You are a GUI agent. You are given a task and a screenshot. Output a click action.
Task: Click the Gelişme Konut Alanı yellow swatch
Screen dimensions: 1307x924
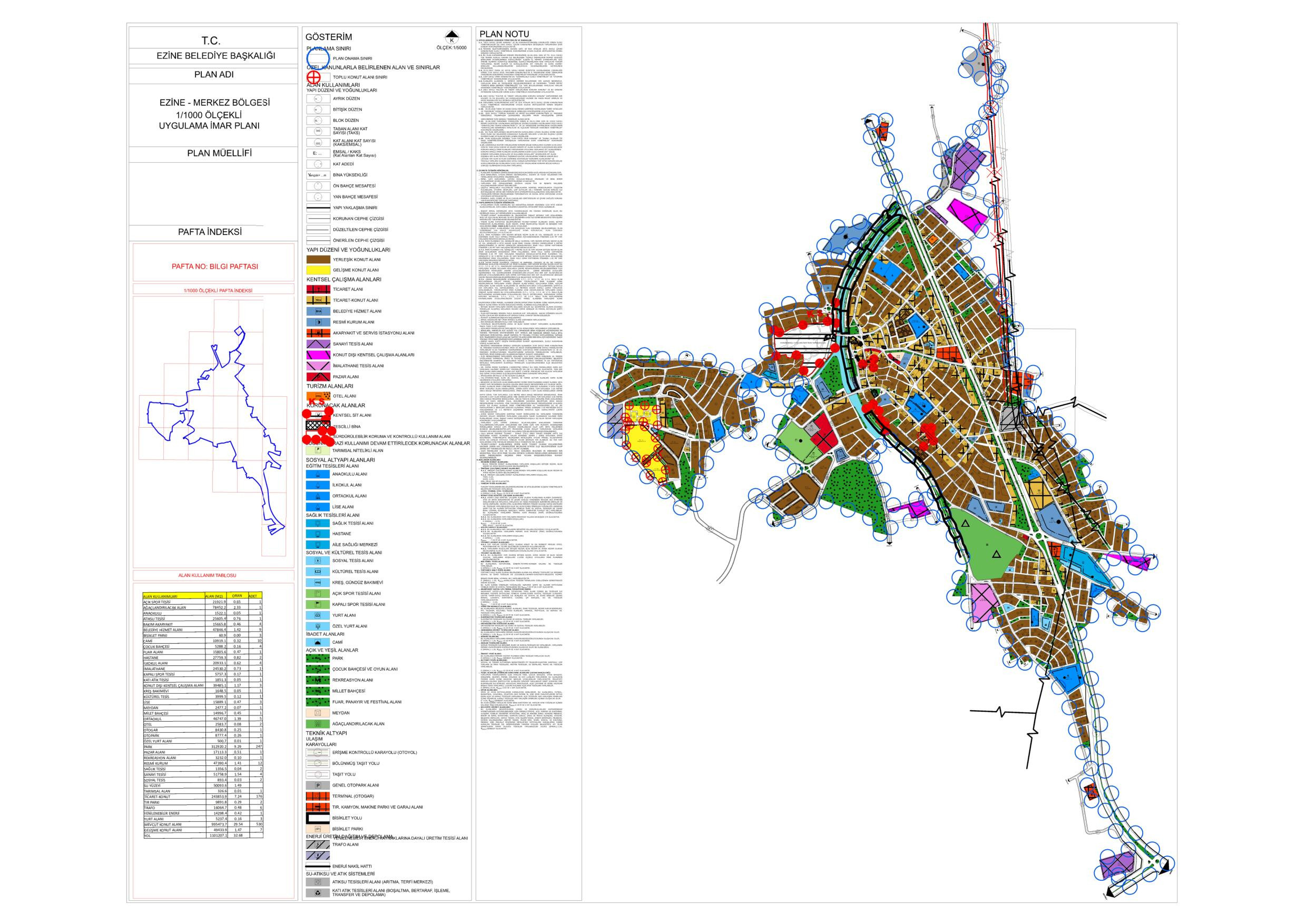click(318, 270)
